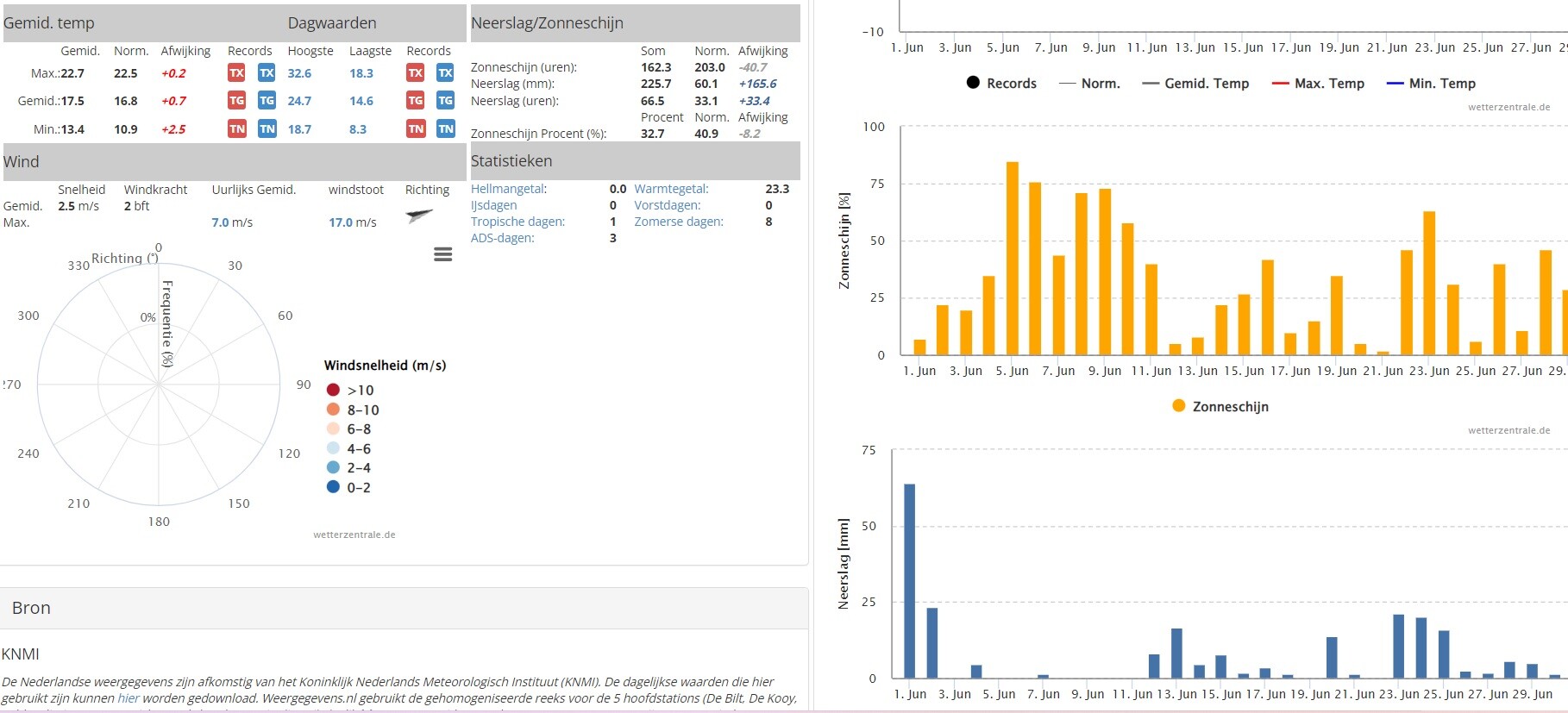
Task: Click the red TN icon left of 18.7
Action: click(236, 129)
